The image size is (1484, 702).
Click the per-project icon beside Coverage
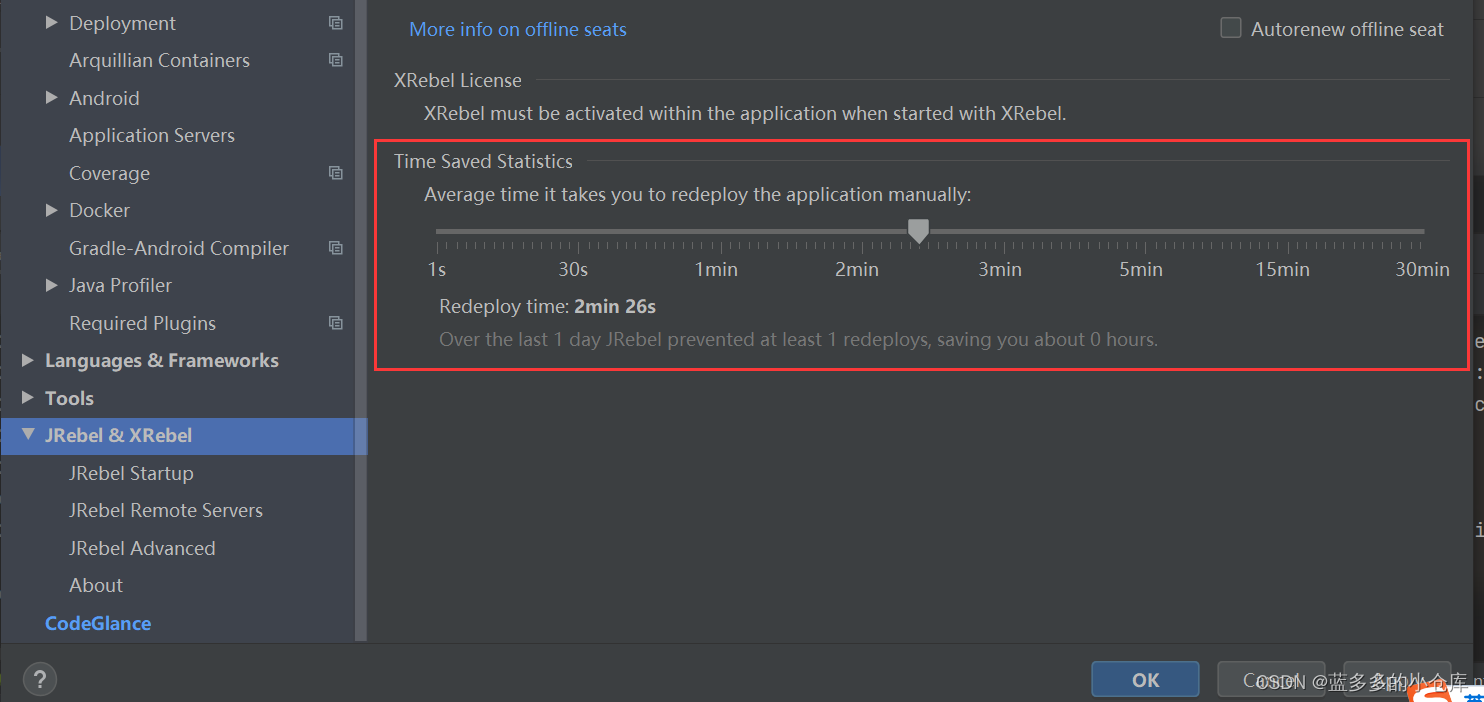(x=336, y=173)
